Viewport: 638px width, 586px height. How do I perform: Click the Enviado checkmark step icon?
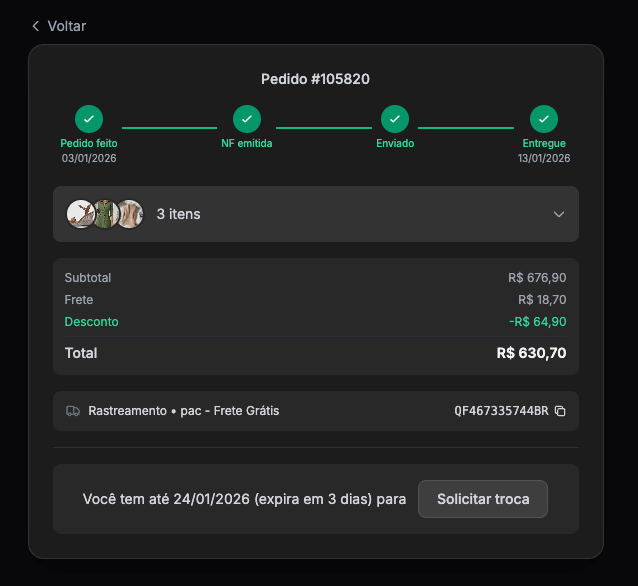coord(395,119)
